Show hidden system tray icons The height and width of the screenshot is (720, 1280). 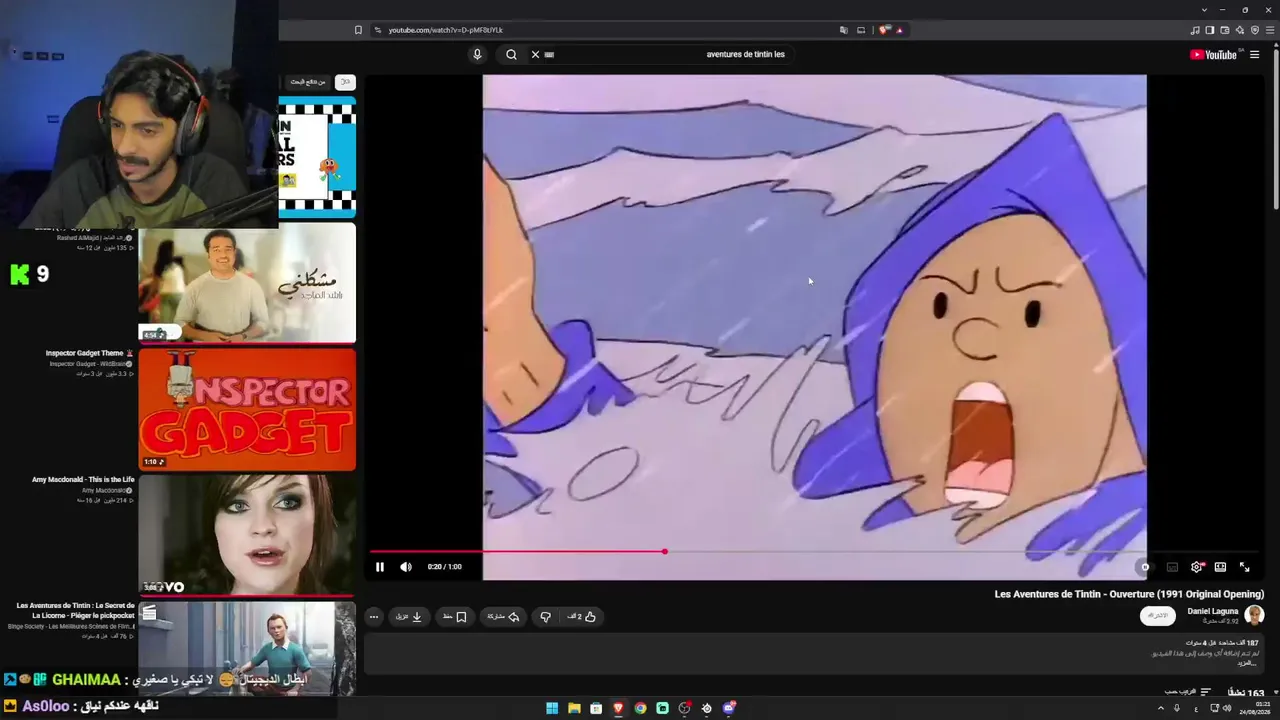coord(1161,708)
